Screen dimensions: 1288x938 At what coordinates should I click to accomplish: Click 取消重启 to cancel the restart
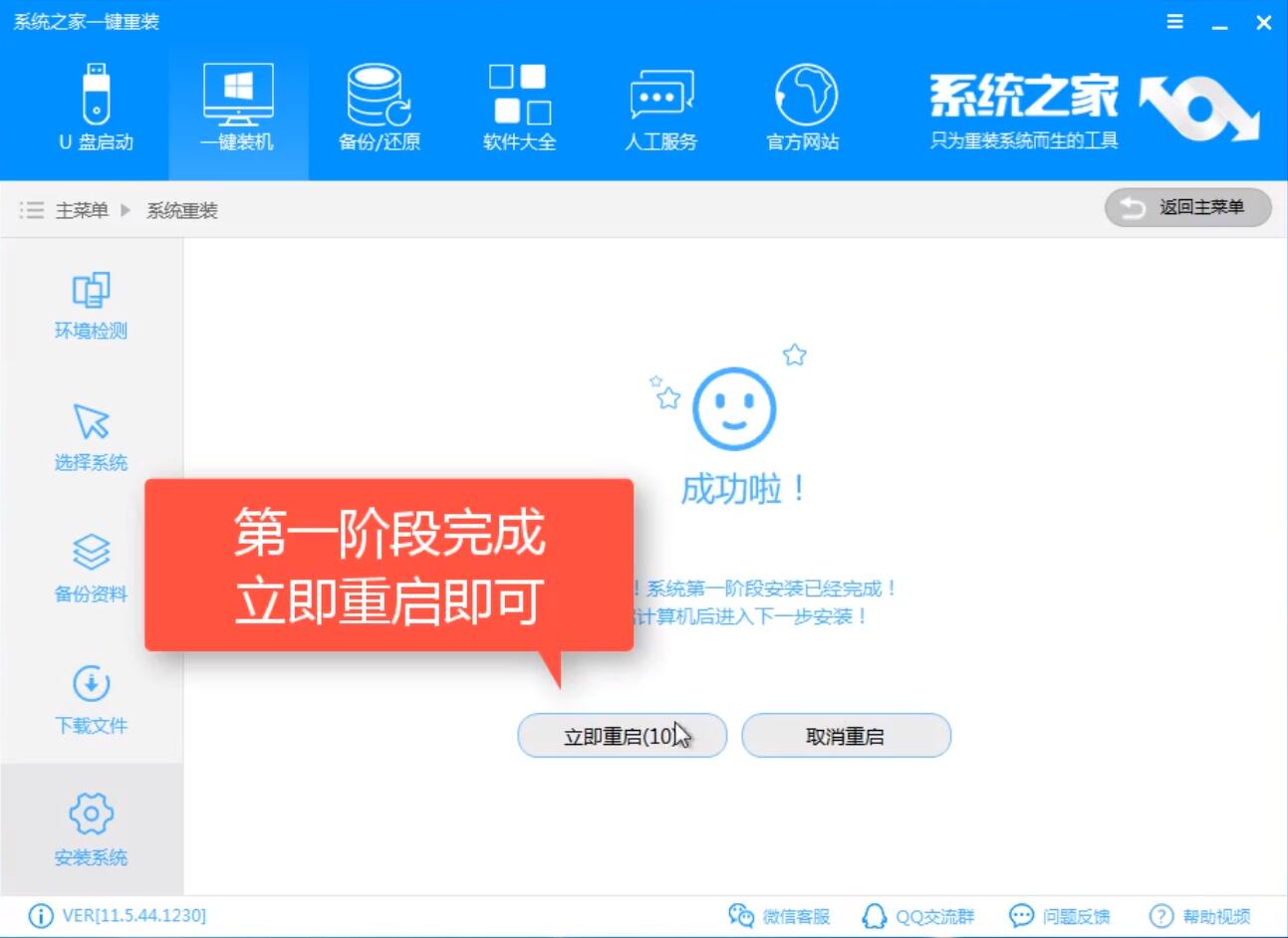tap(846, 735)
